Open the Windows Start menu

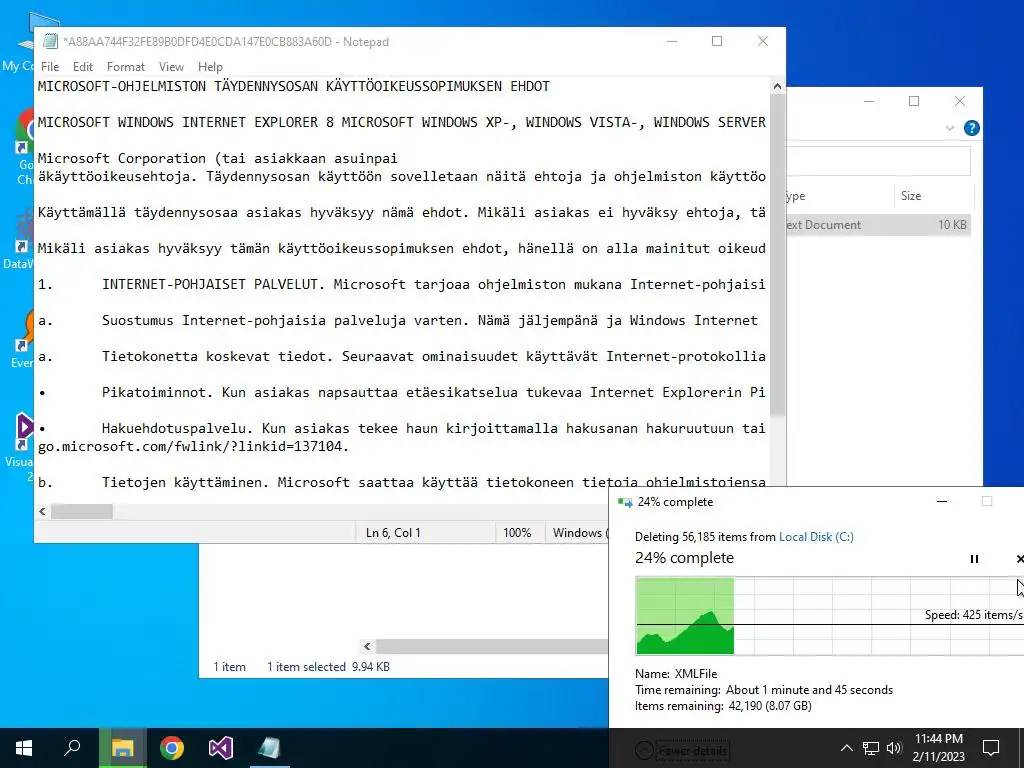click(x=24, y=748)
